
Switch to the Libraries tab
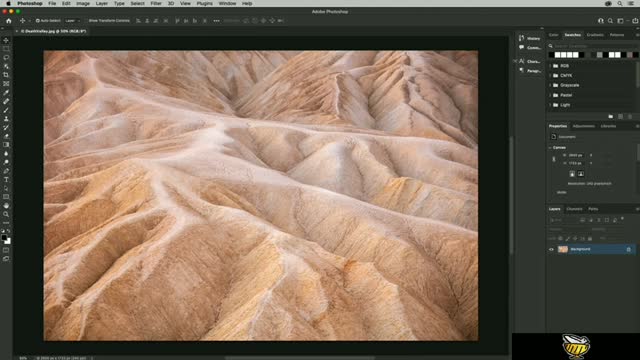pos(608,126)
